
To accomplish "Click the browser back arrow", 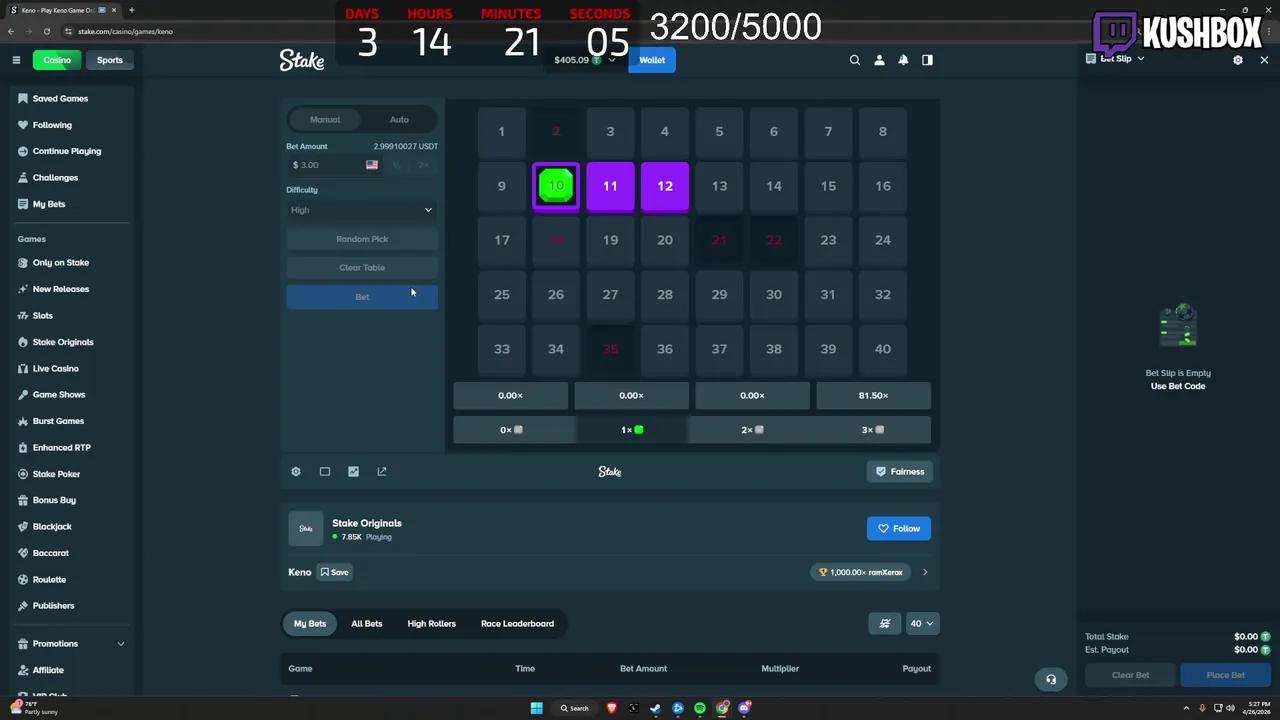I will click(x=11, y=31).
